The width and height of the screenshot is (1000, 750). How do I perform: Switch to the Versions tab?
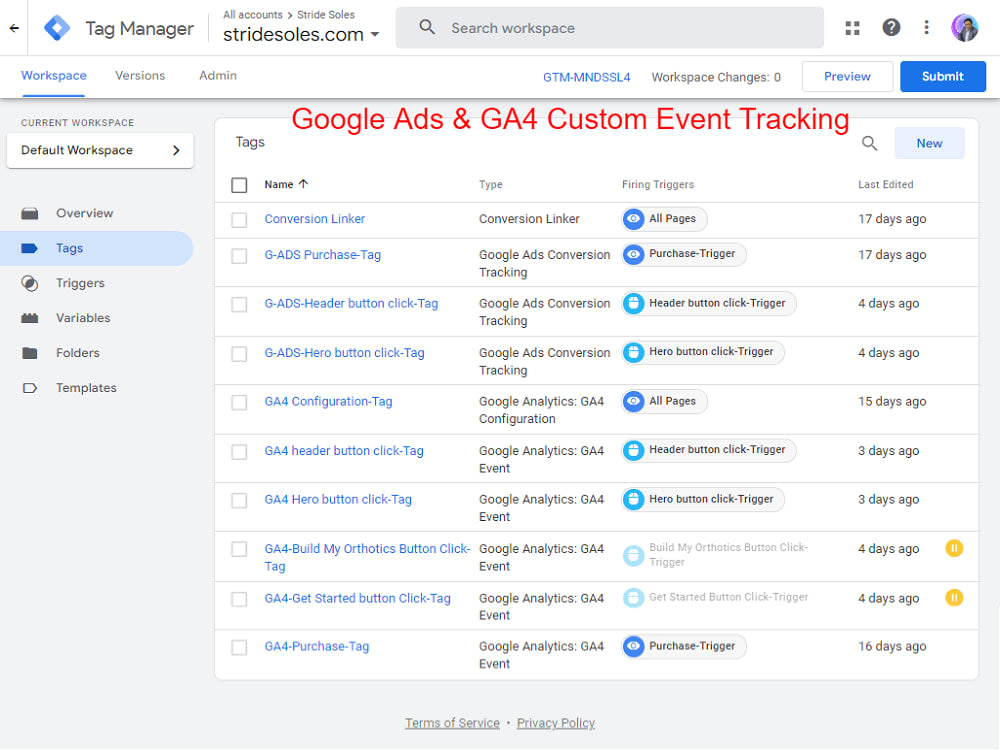pos(140,76)
